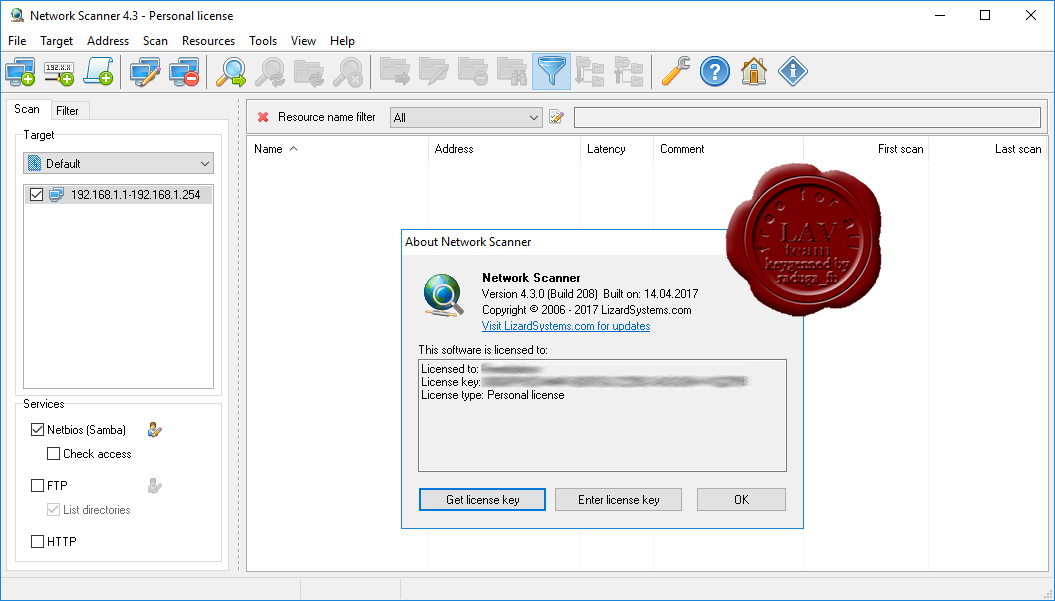Image resolution: width=1055 pixels, height=601 pixels.
Task: Sort by Name column header
Action: (338, 149)
